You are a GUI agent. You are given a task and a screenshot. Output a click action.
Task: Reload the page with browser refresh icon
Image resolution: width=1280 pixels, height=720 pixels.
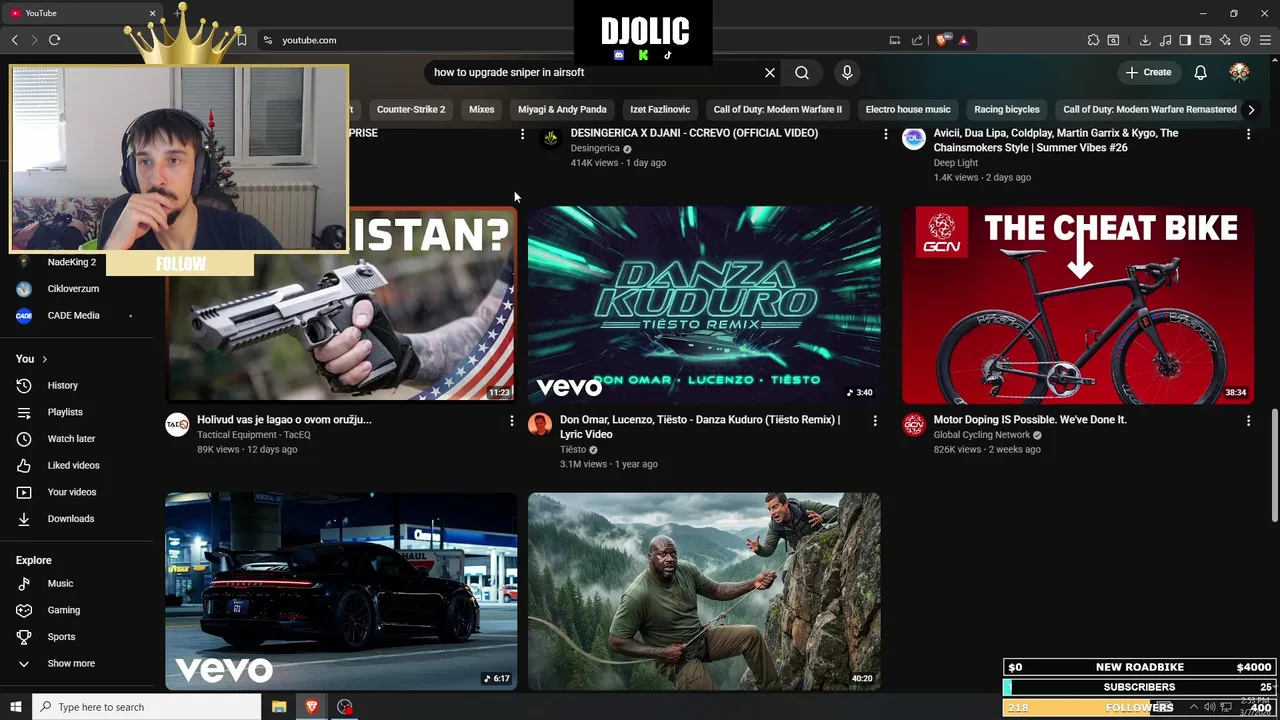(x=54, y=40)
